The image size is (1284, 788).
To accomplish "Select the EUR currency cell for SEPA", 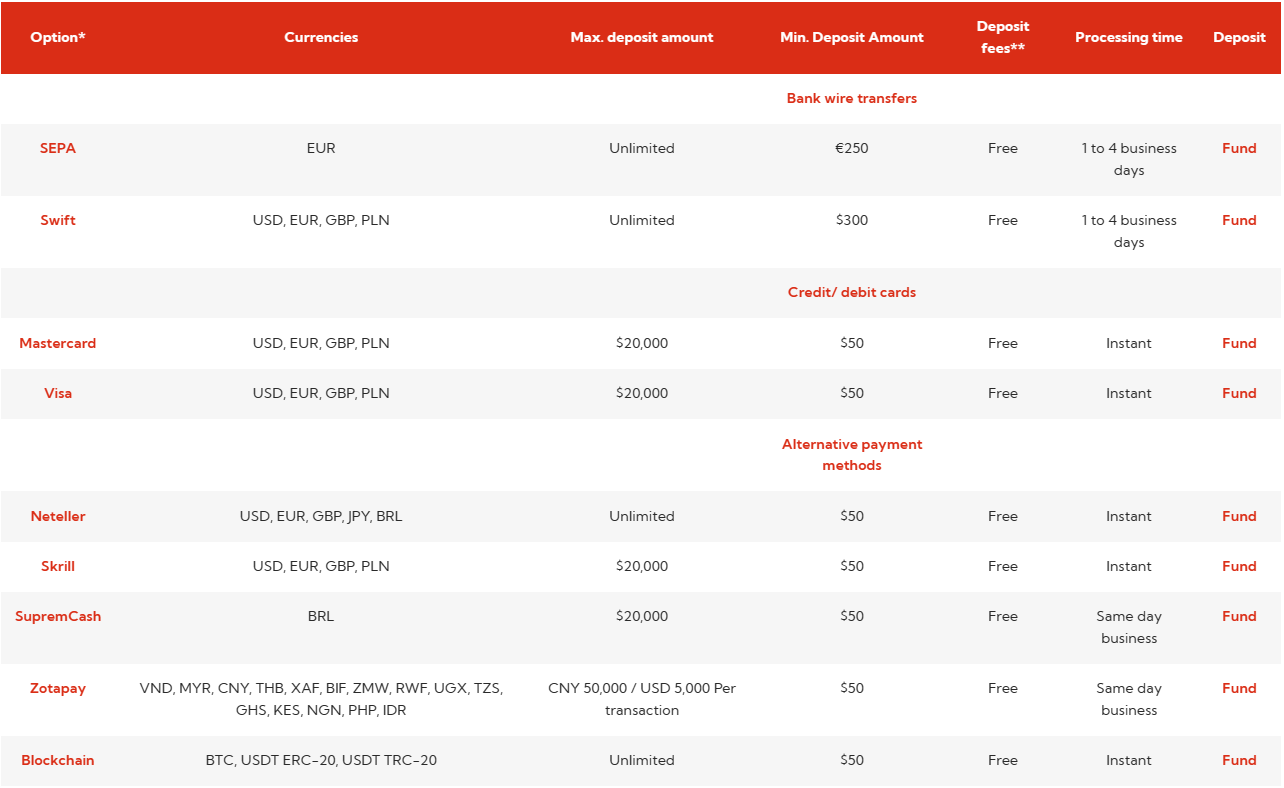I will point(321,148).
